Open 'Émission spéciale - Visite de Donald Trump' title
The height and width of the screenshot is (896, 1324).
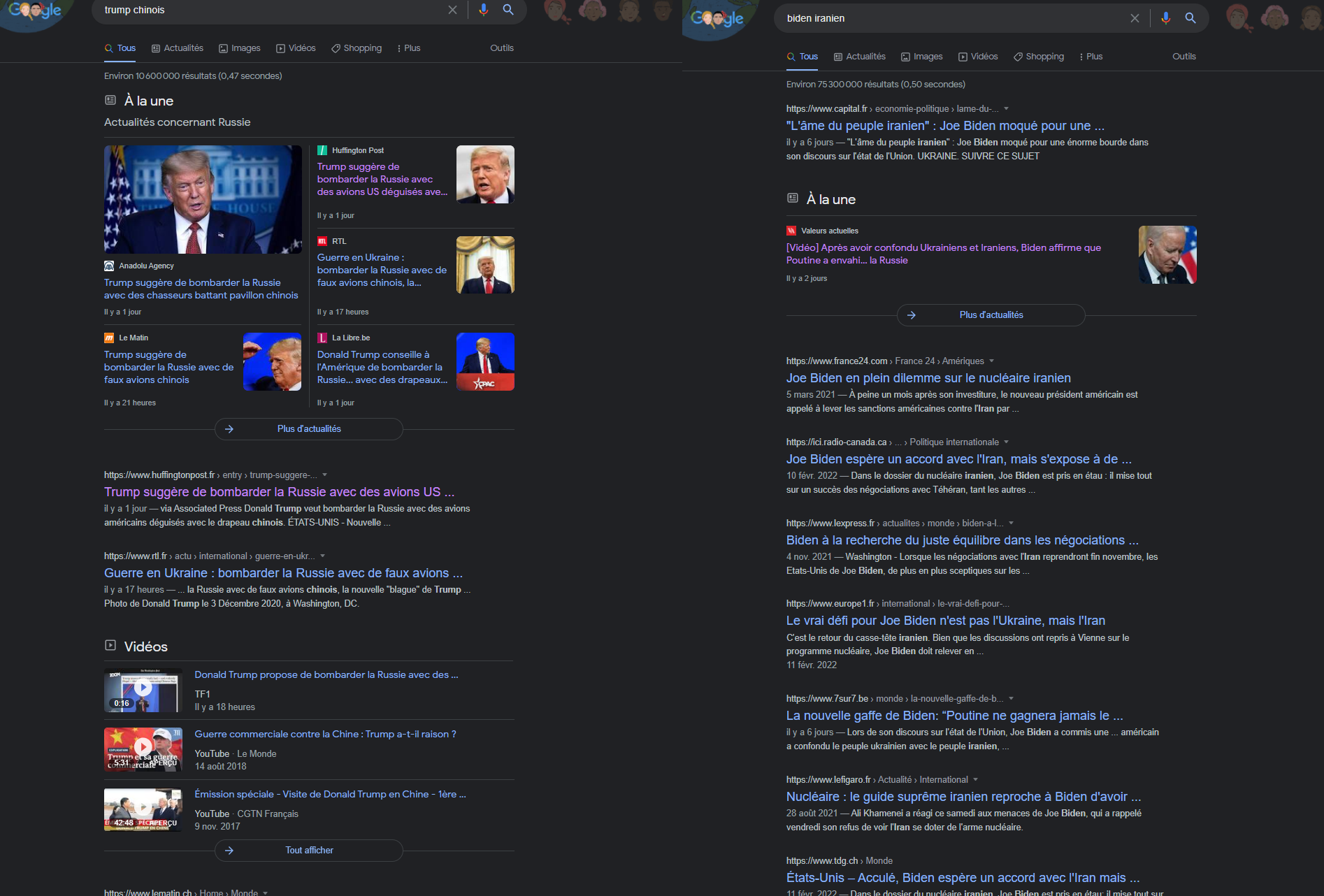330,795
